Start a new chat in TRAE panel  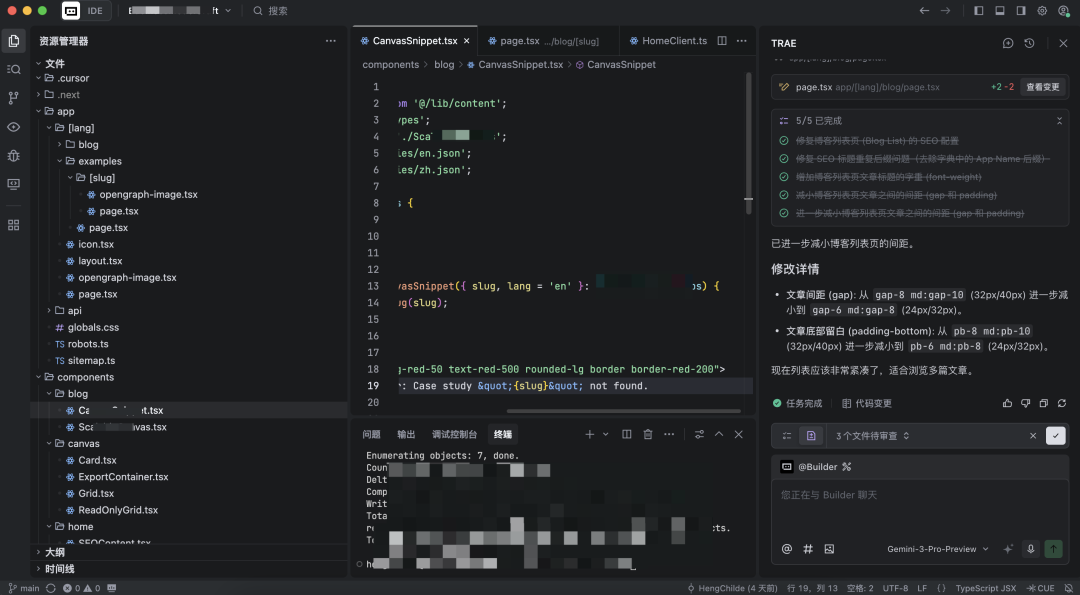(x=1008, y=43)
